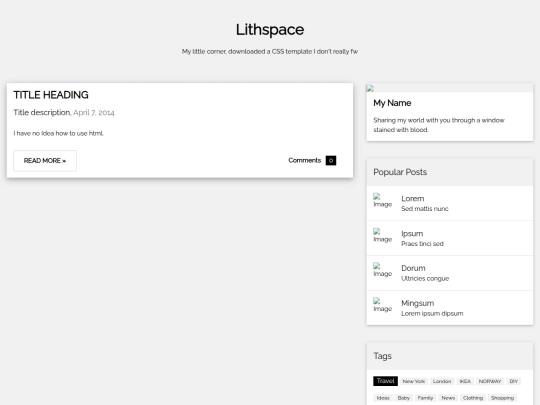Click the Popular Posts heading
This screenshot has height=405, width=540.
[x=400, y=172]
